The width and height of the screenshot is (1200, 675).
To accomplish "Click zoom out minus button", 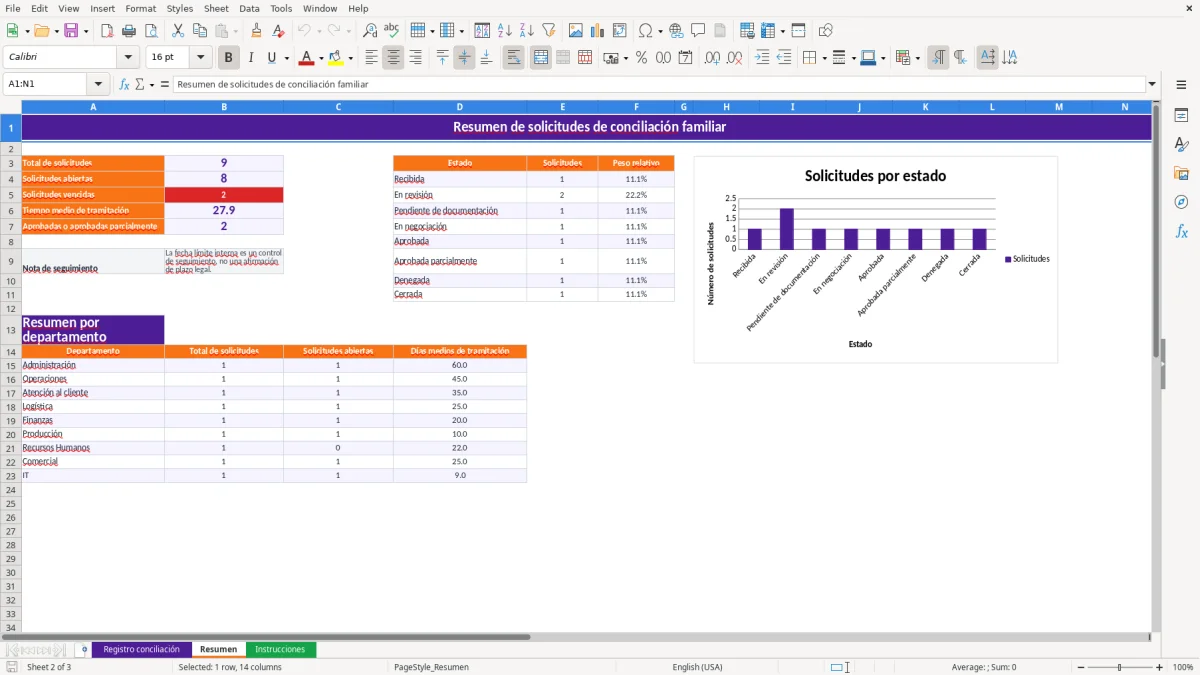I will point(1081,667).
